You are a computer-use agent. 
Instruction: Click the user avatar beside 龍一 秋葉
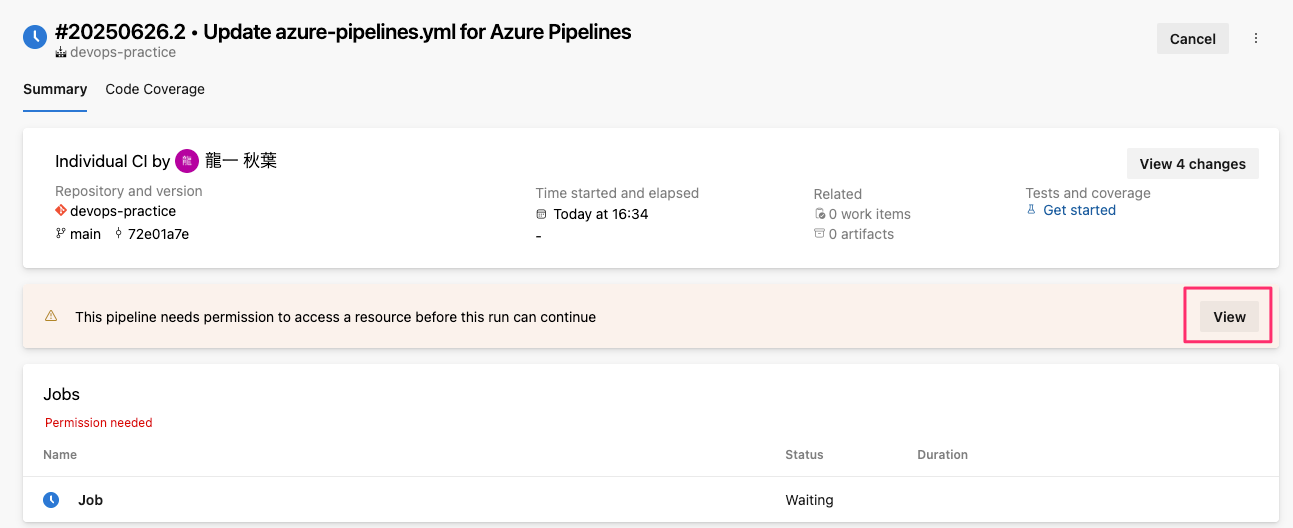[x=186, y=161]
